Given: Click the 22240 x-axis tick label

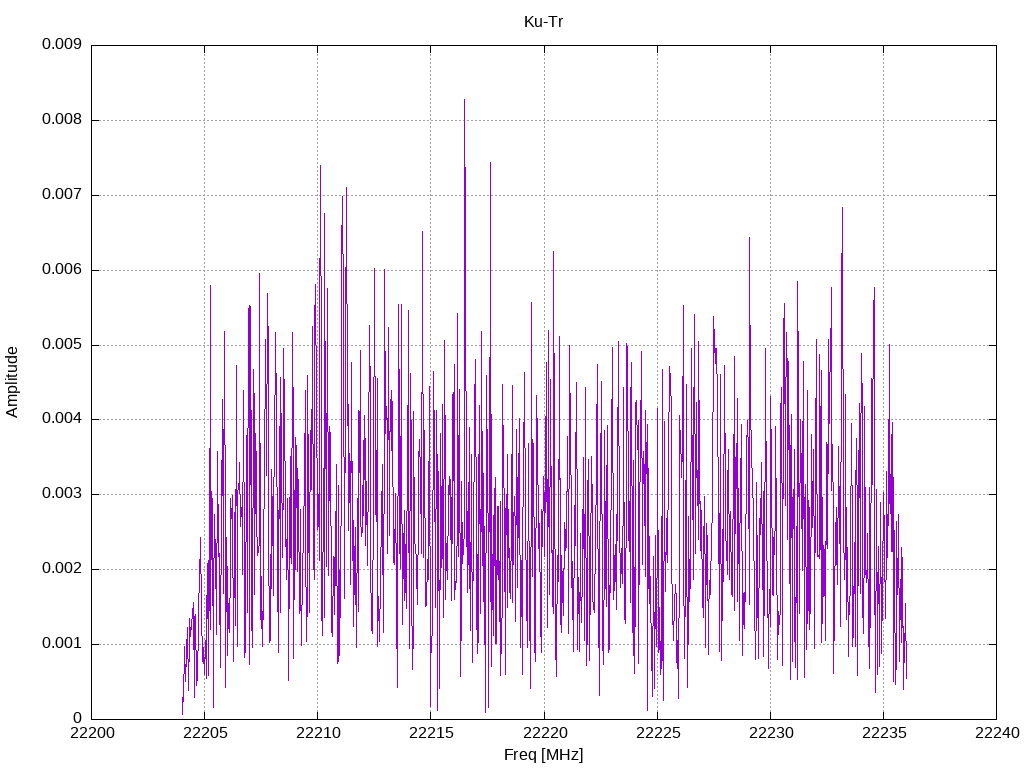Looking at the screenshot, I should pos(997,733).
